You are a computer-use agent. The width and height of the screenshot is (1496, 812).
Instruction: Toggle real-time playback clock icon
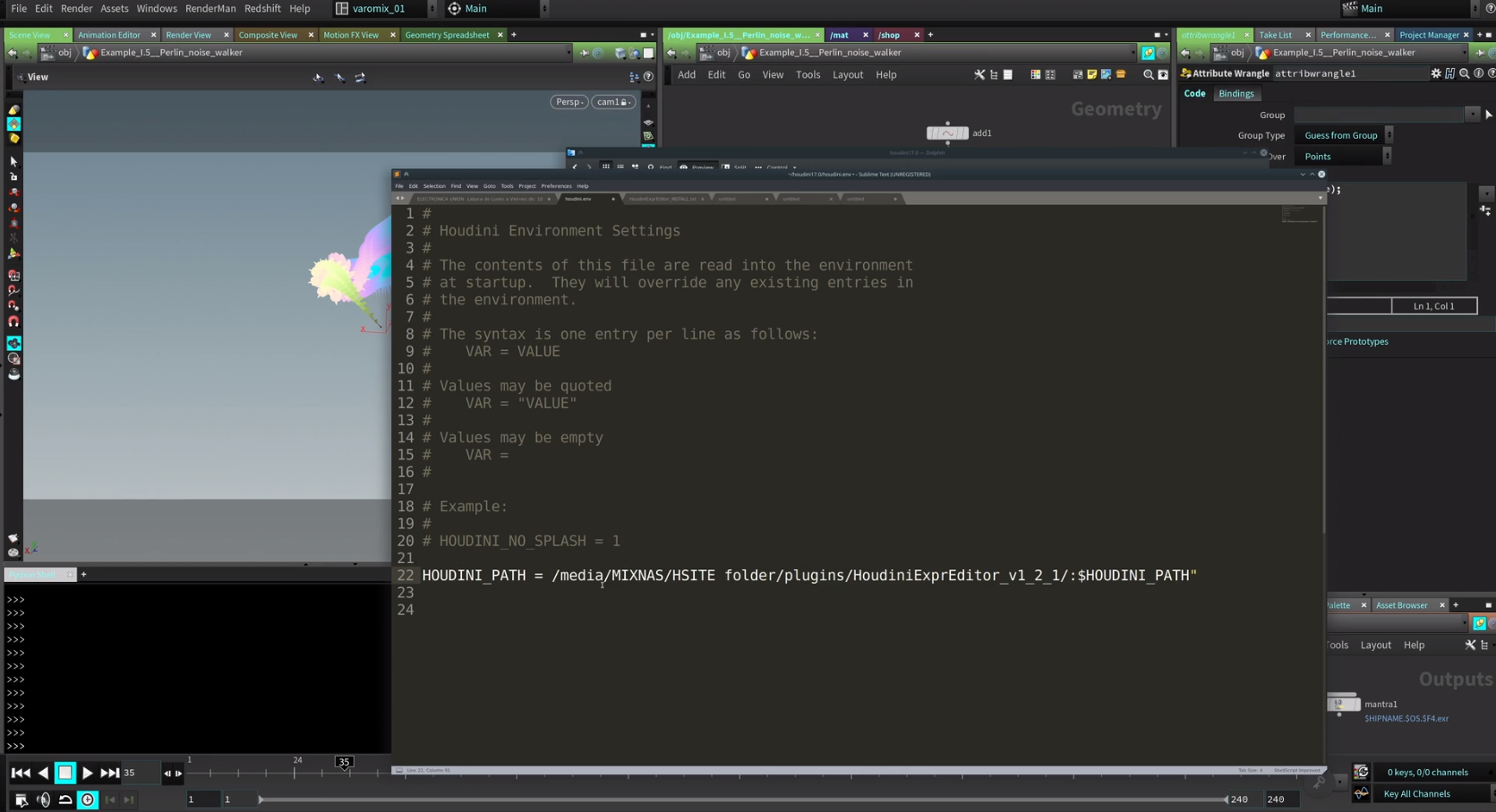click(88, 799)
